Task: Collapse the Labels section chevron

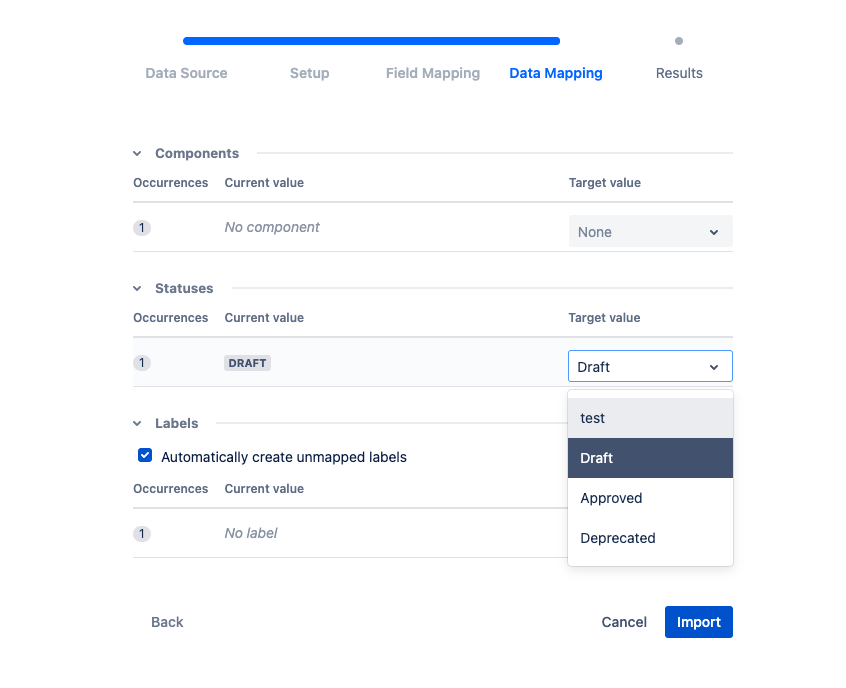Action: (138, 424)
